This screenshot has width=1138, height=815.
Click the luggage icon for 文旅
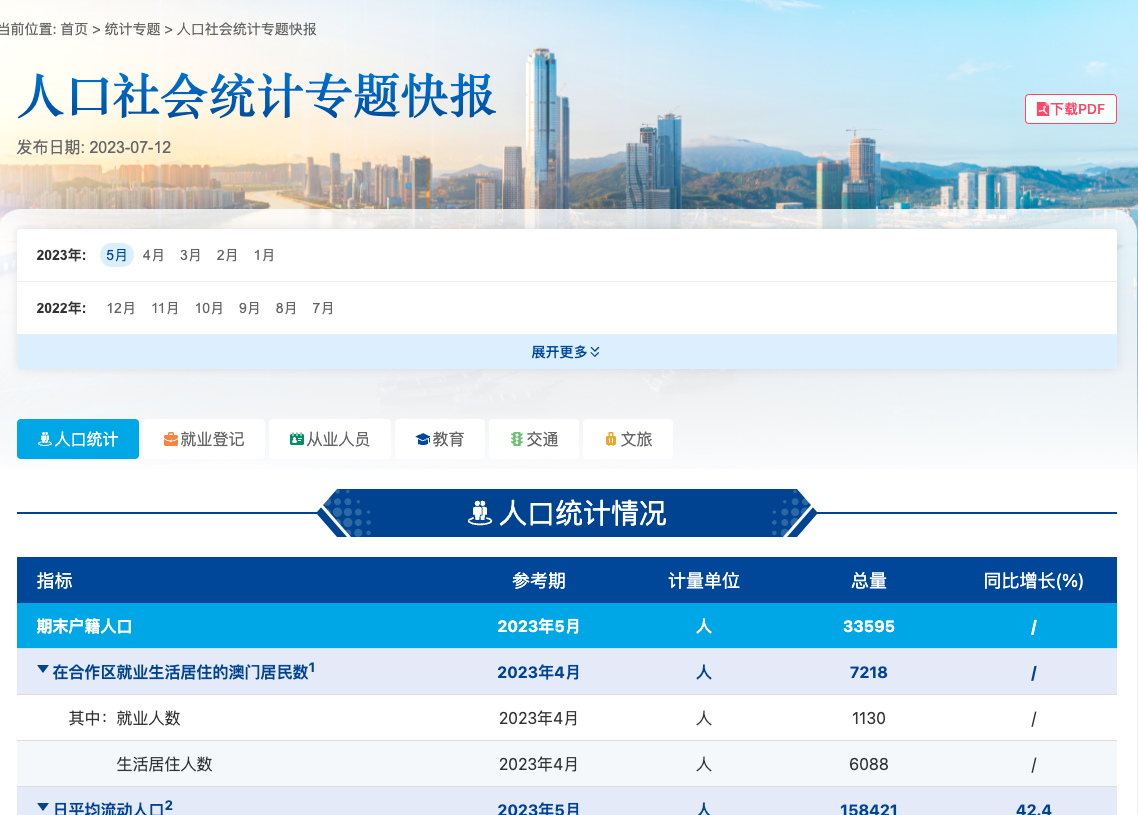(610, 439)
